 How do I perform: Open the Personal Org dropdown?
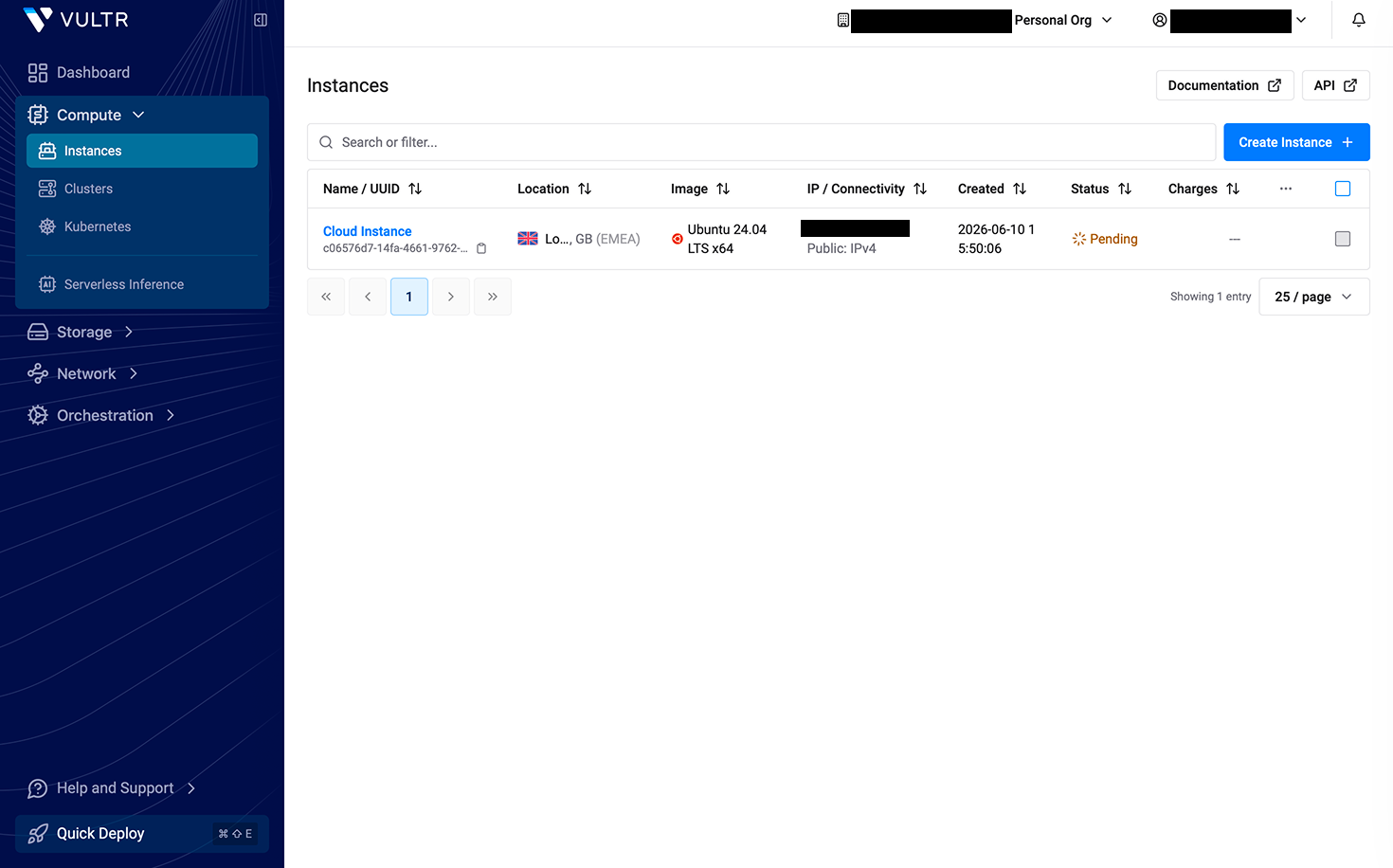pos(1063,20)
